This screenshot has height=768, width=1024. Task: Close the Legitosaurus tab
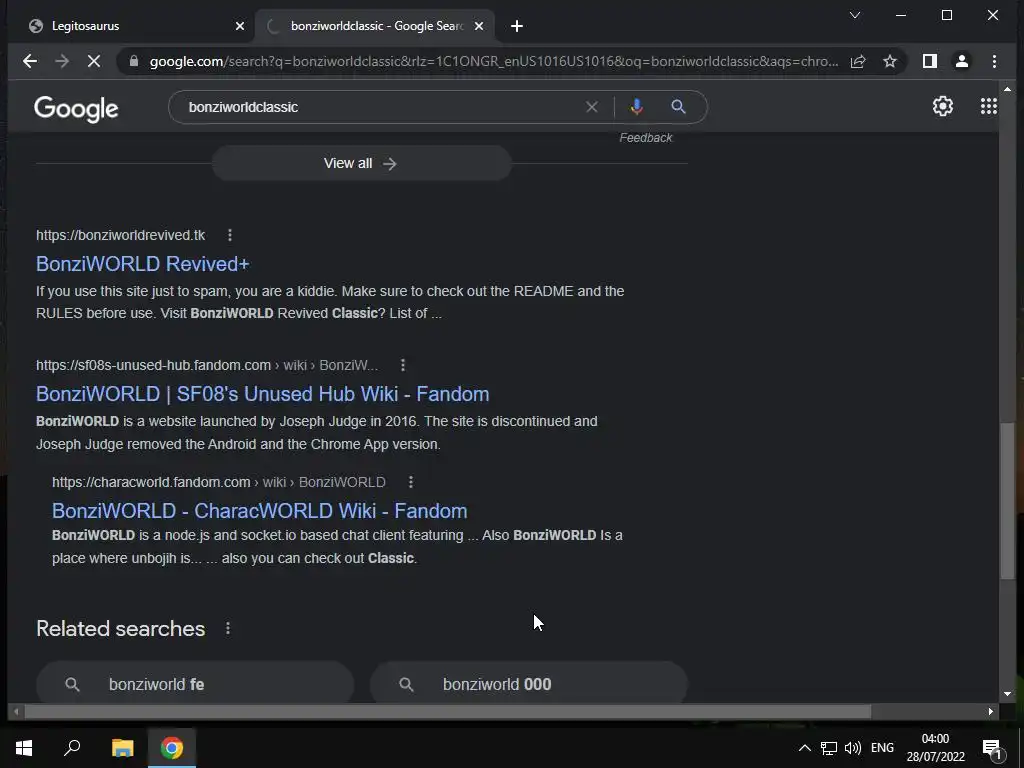[240, 26]
